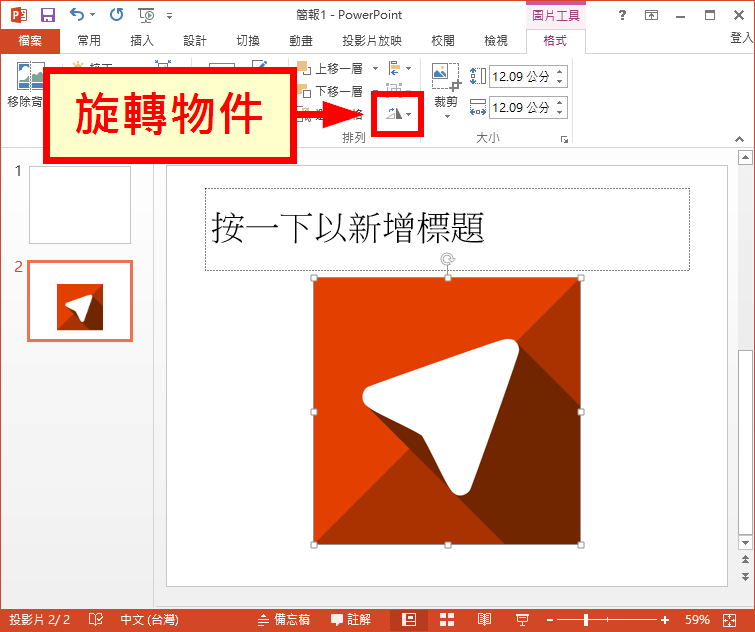The width and height of the screenshot is (755, 632).
Task: Decrease picture height with down stepper
Action: click(560, 81)
